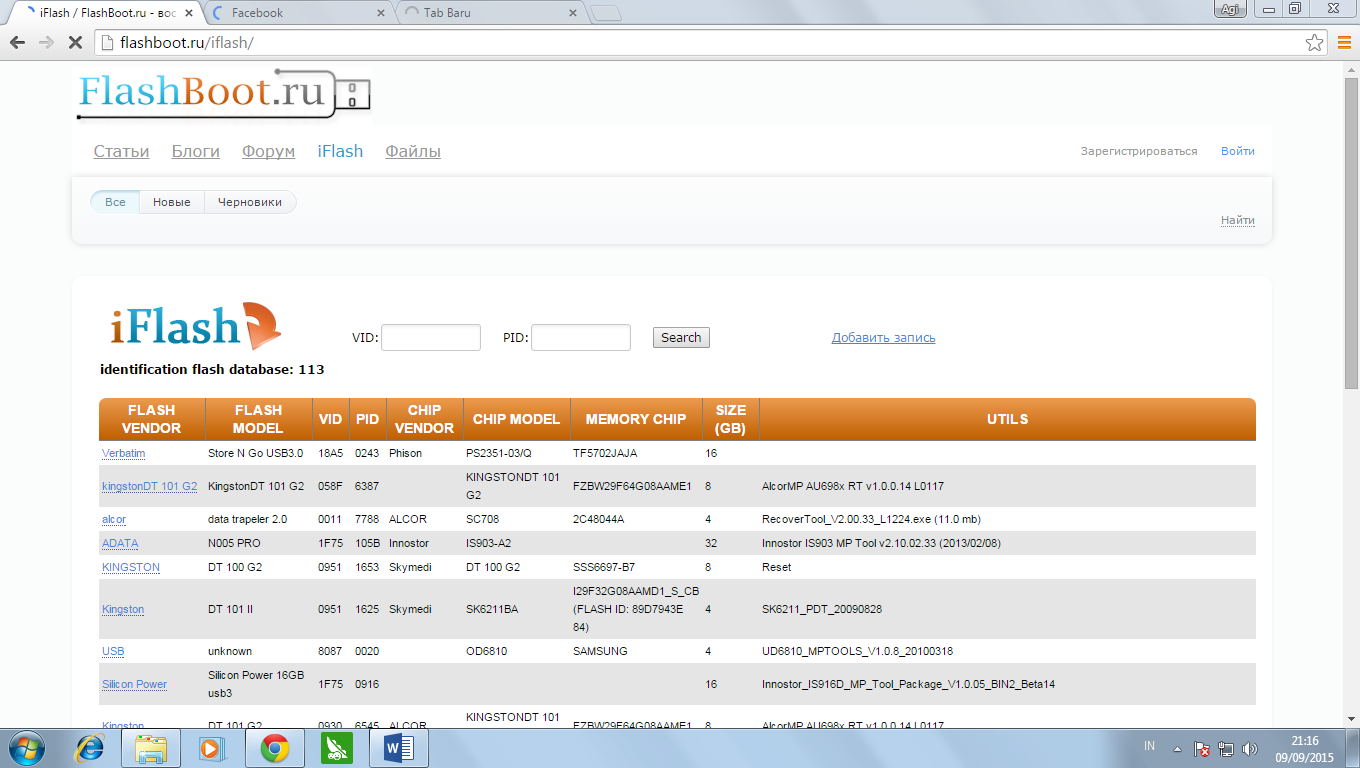
Task: Open Windows Start menu
Action: click(x=26, y=747)
